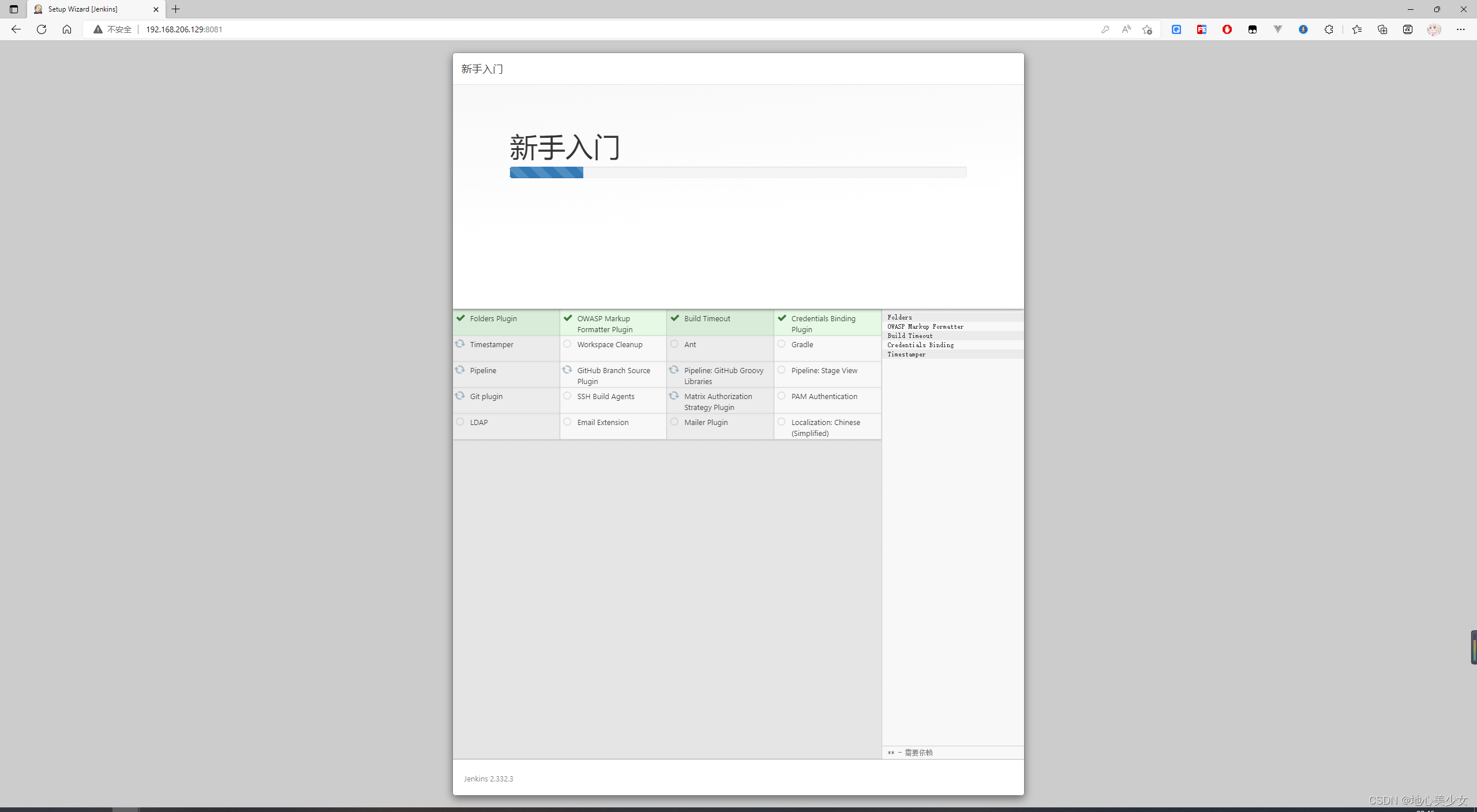Open the favorites star list icon
Image resolution: width=1477 pixels, height=812 pixels.
click(1356, 29)
